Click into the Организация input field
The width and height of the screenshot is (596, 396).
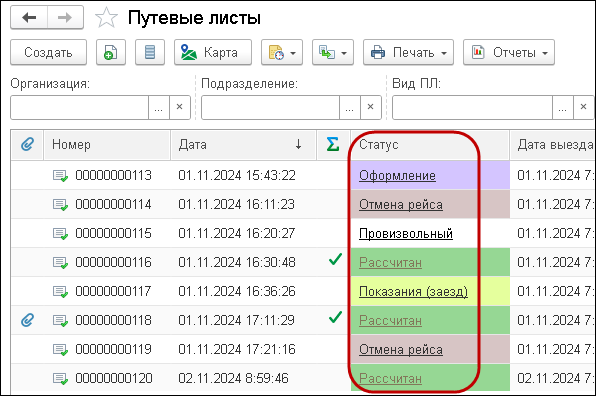click(x=79, y=108)
